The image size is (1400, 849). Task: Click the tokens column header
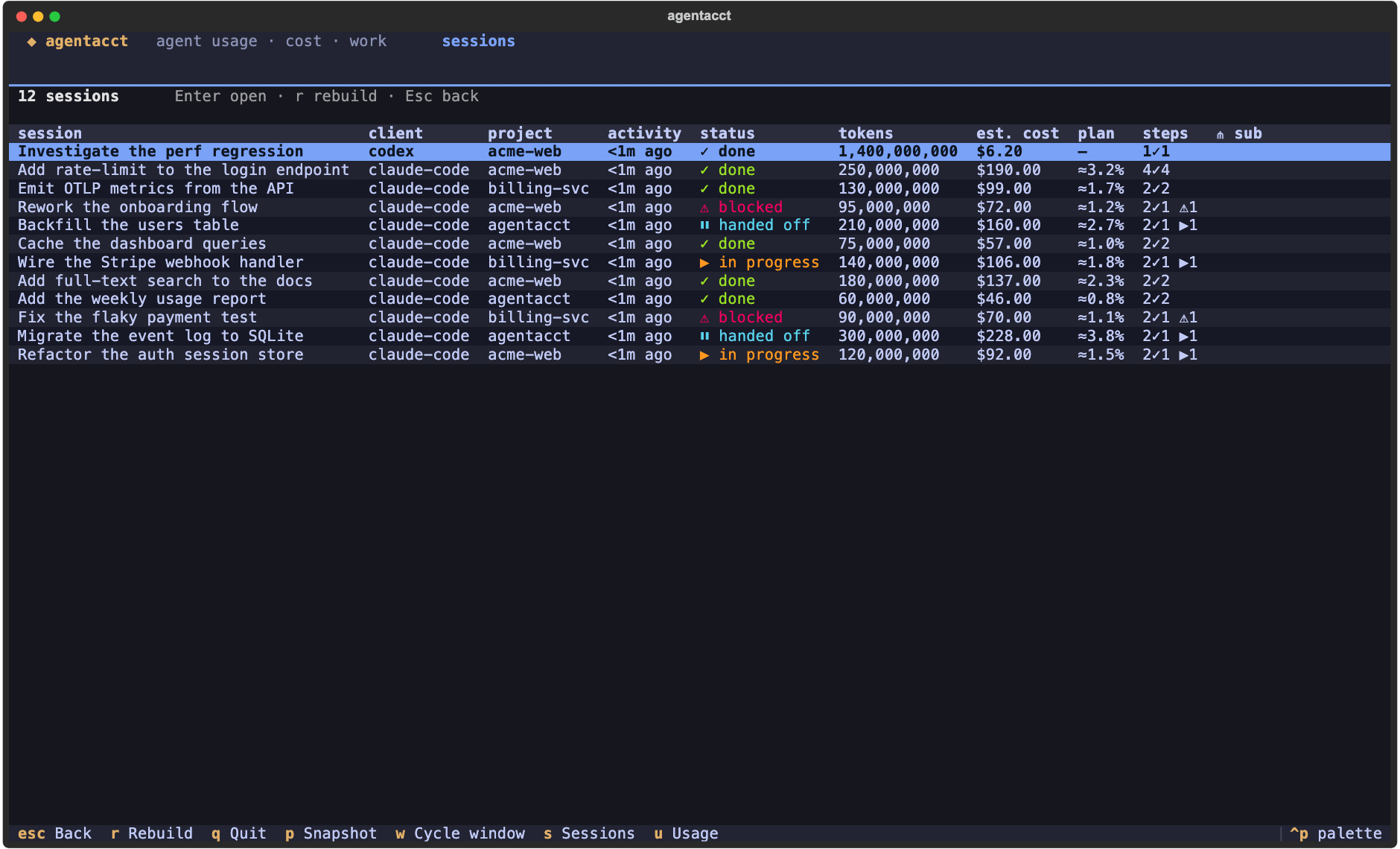point(865,134)
